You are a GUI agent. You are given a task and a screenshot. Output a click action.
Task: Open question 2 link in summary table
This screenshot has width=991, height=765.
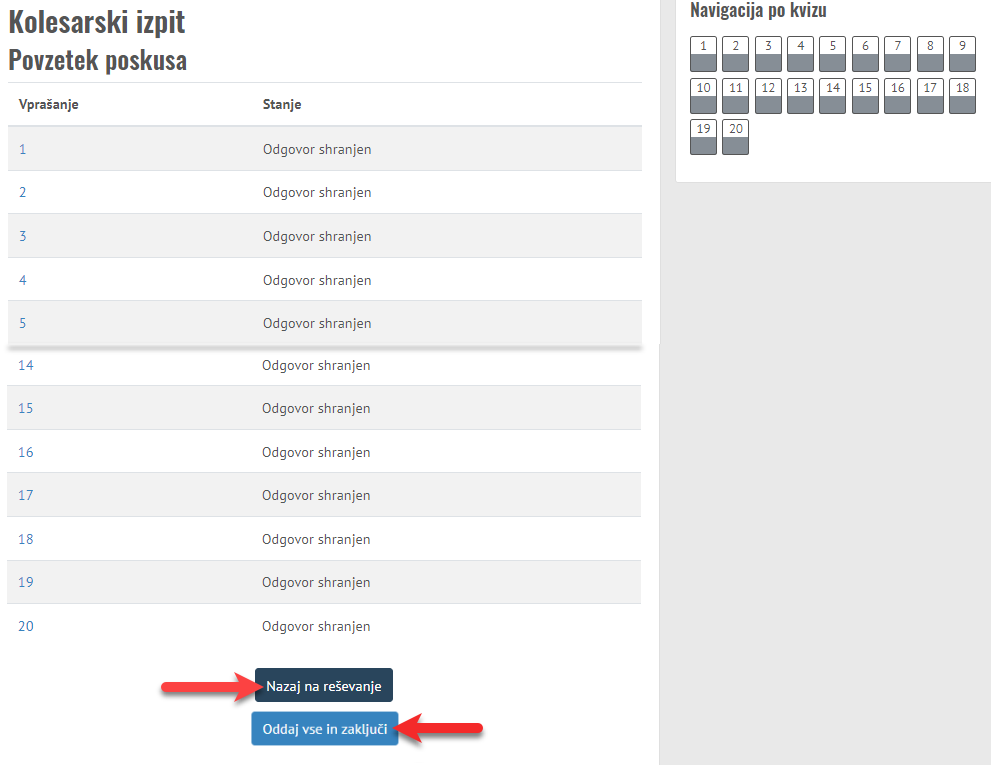click(22, 193)
